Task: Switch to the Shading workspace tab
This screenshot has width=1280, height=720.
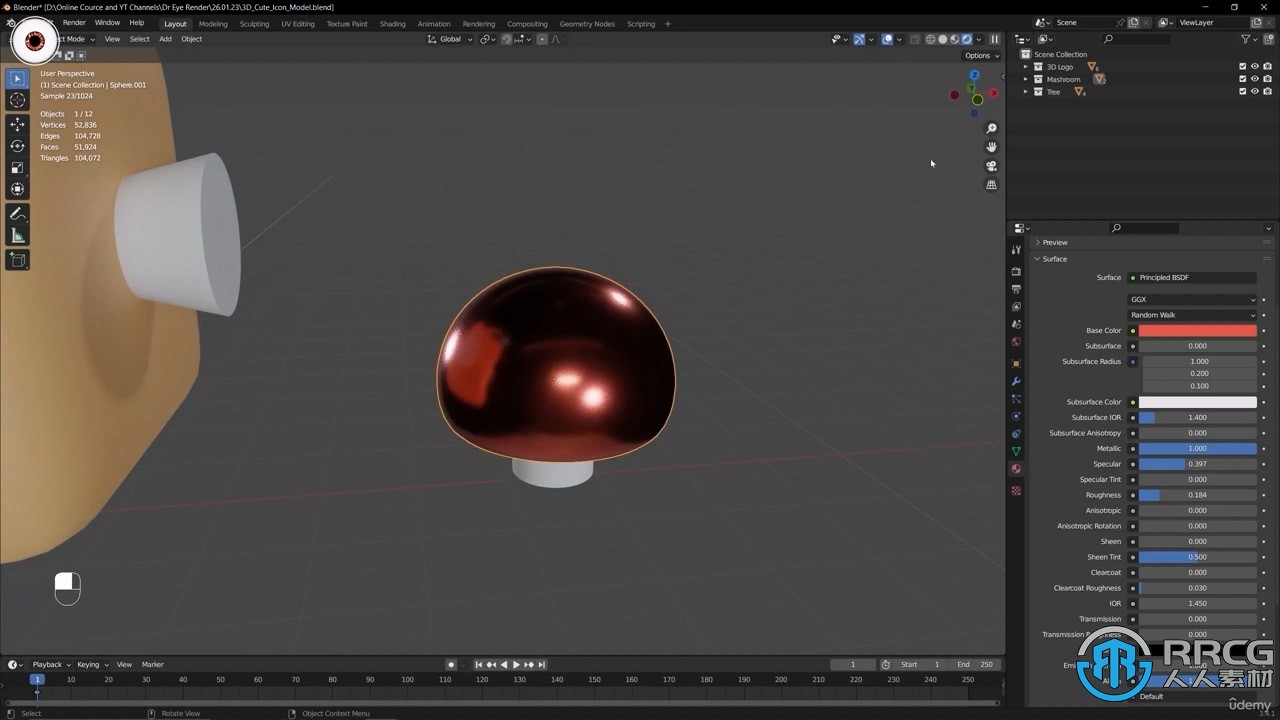Action: tap(392, 23)
